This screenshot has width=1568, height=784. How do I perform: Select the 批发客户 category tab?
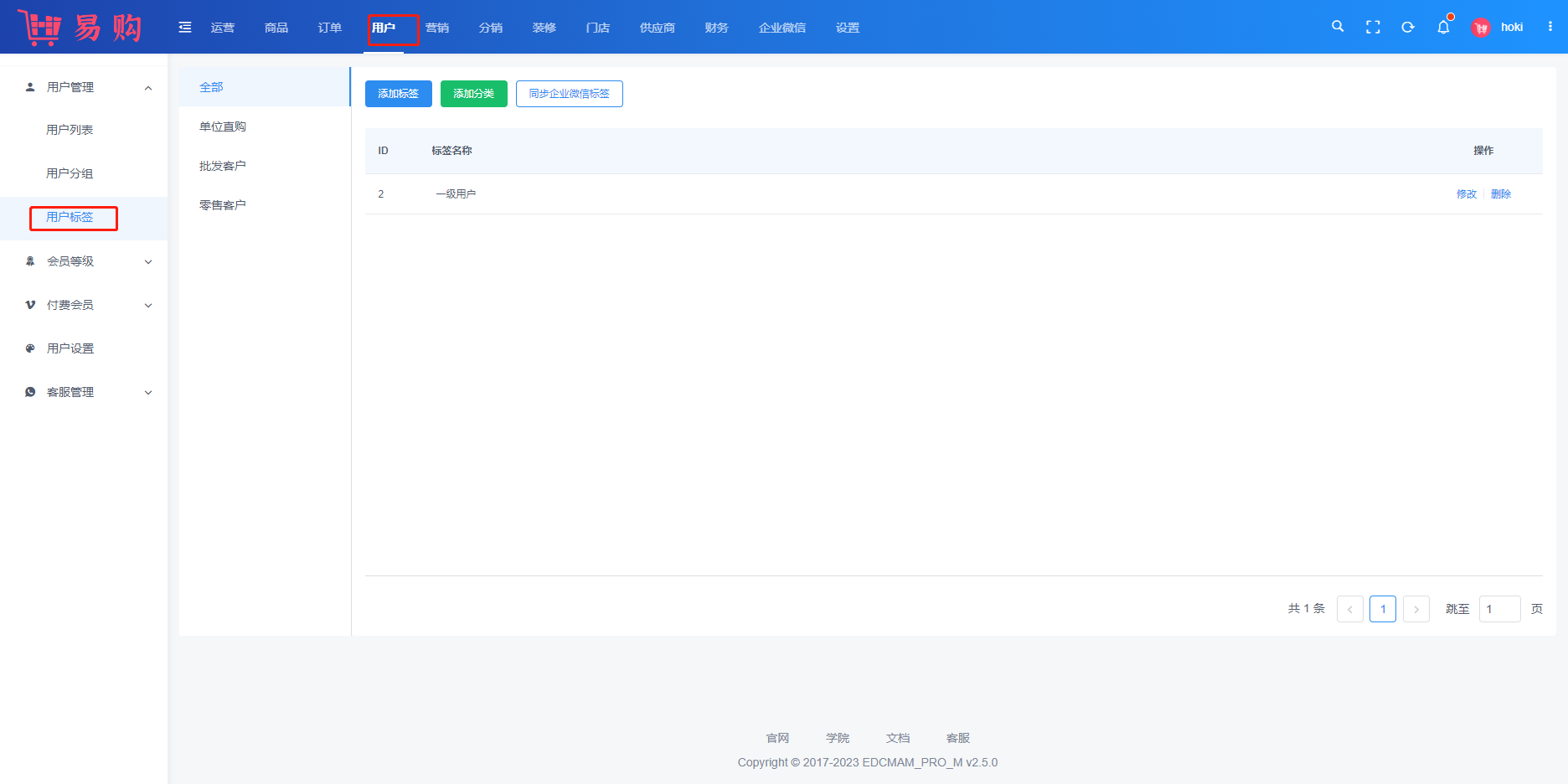pos(223,166)
